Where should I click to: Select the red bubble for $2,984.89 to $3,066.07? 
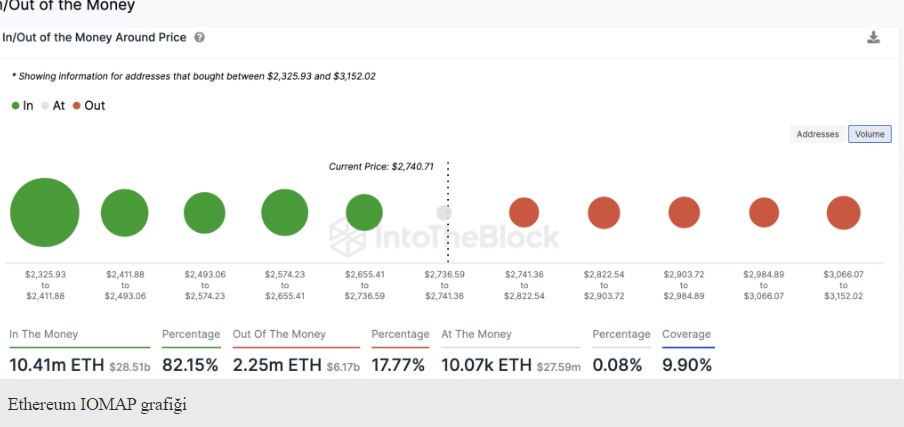click(x=764, y=212)
